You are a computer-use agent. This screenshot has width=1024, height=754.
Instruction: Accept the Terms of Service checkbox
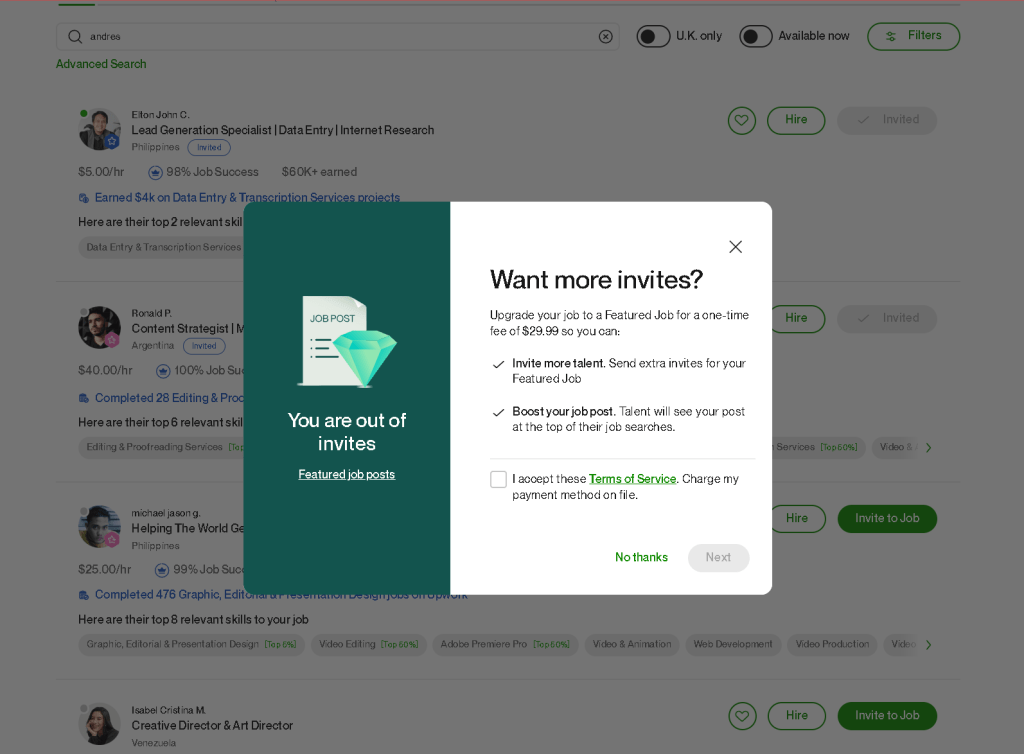[x=498, y=479]
